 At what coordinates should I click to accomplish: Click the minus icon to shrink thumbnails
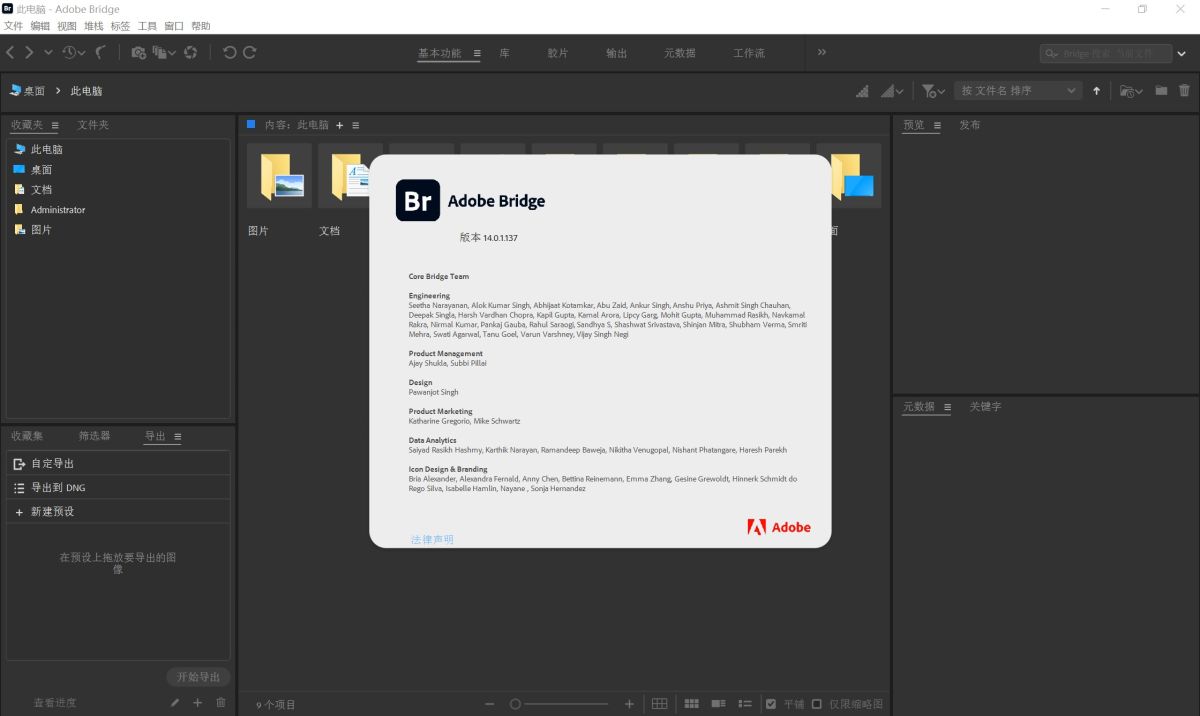tap(489, 704)
